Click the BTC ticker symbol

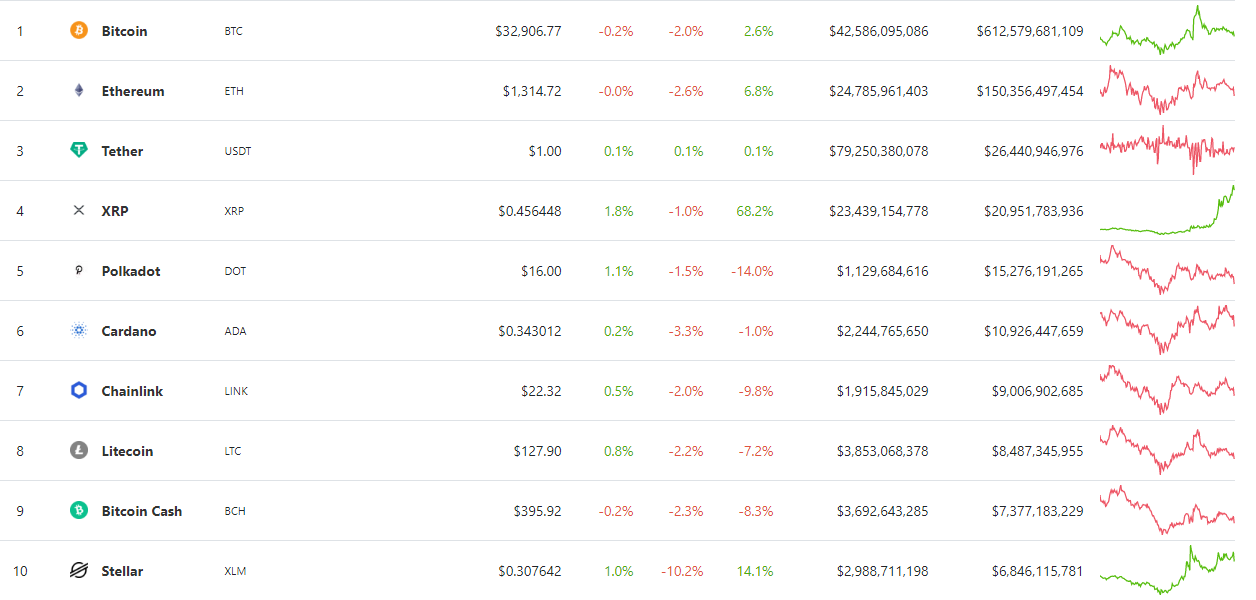coord(233,31)
